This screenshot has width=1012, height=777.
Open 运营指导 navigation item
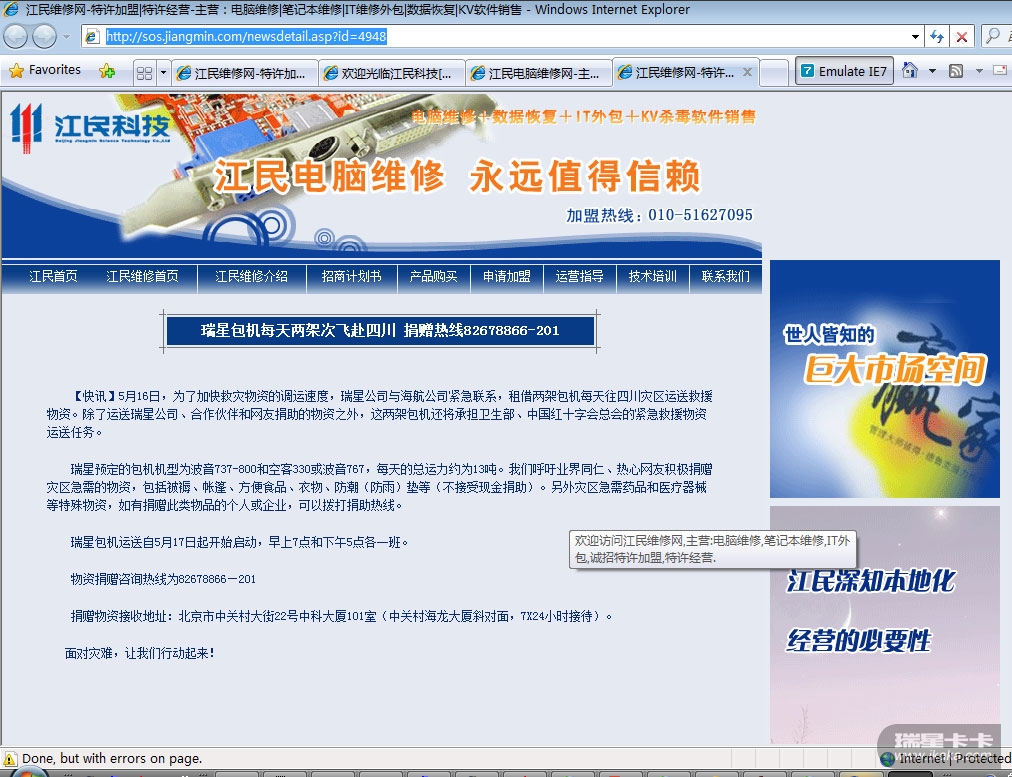[580, 276]
